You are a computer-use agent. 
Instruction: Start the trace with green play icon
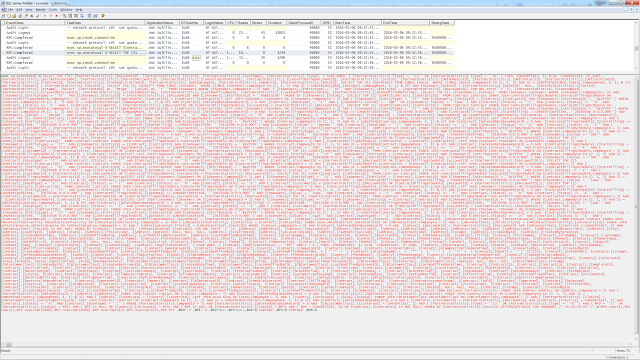point(45,16)
